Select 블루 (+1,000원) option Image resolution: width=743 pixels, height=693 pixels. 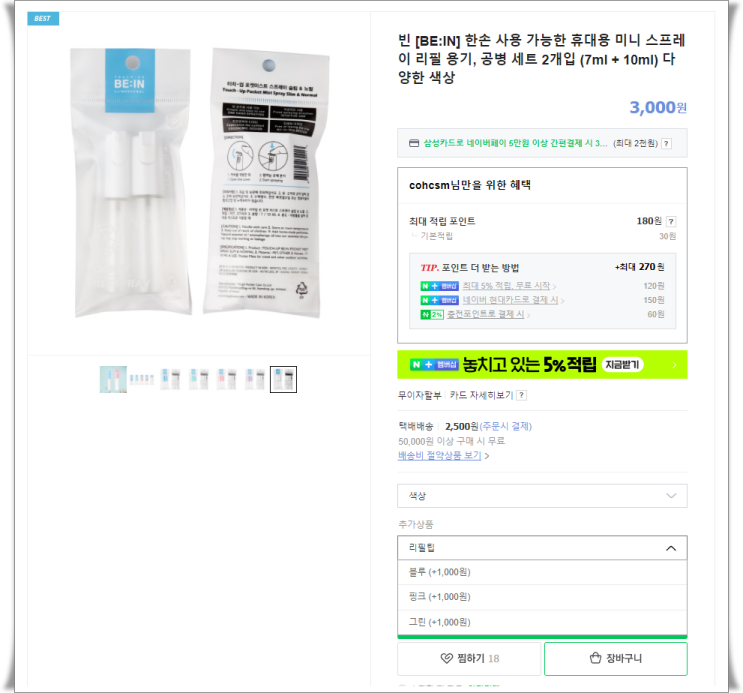[542, 572]
